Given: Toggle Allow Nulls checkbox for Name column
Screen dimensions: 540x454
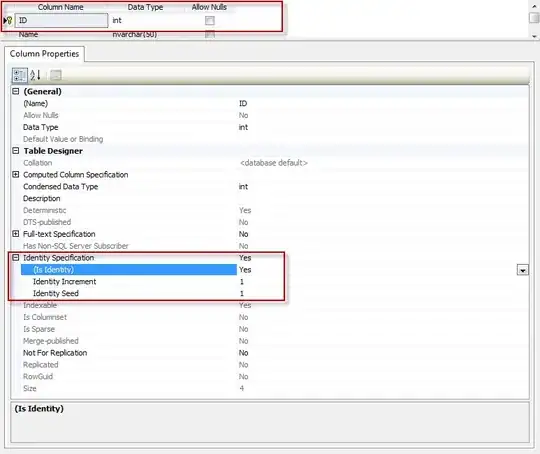Looking at the screenshot, I should (209, 34).
